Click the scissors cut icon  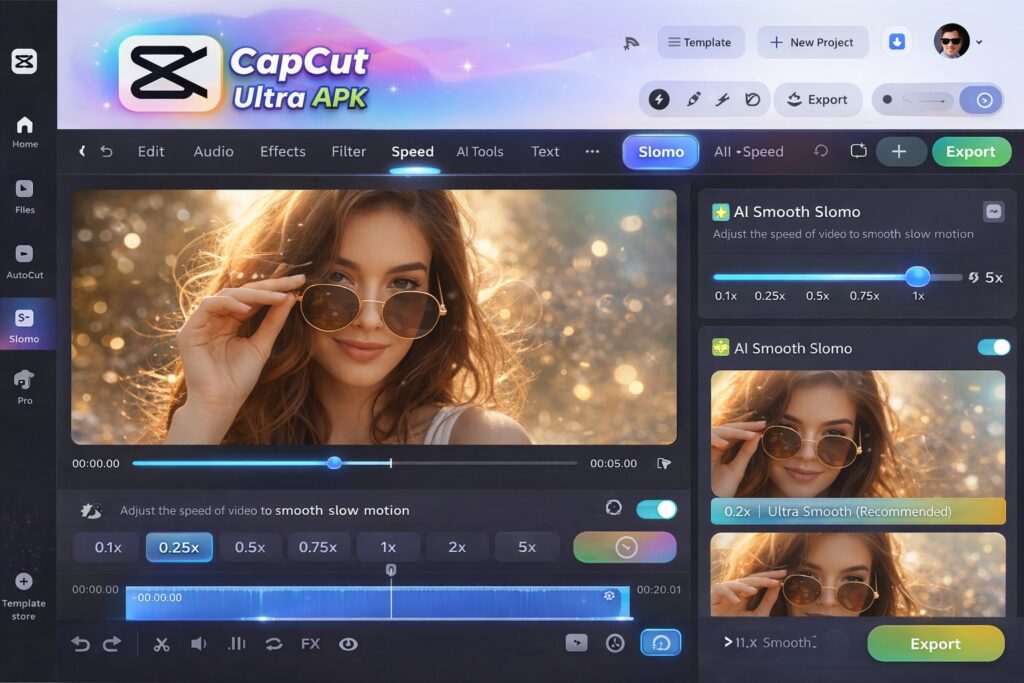(x=161, y=644)
